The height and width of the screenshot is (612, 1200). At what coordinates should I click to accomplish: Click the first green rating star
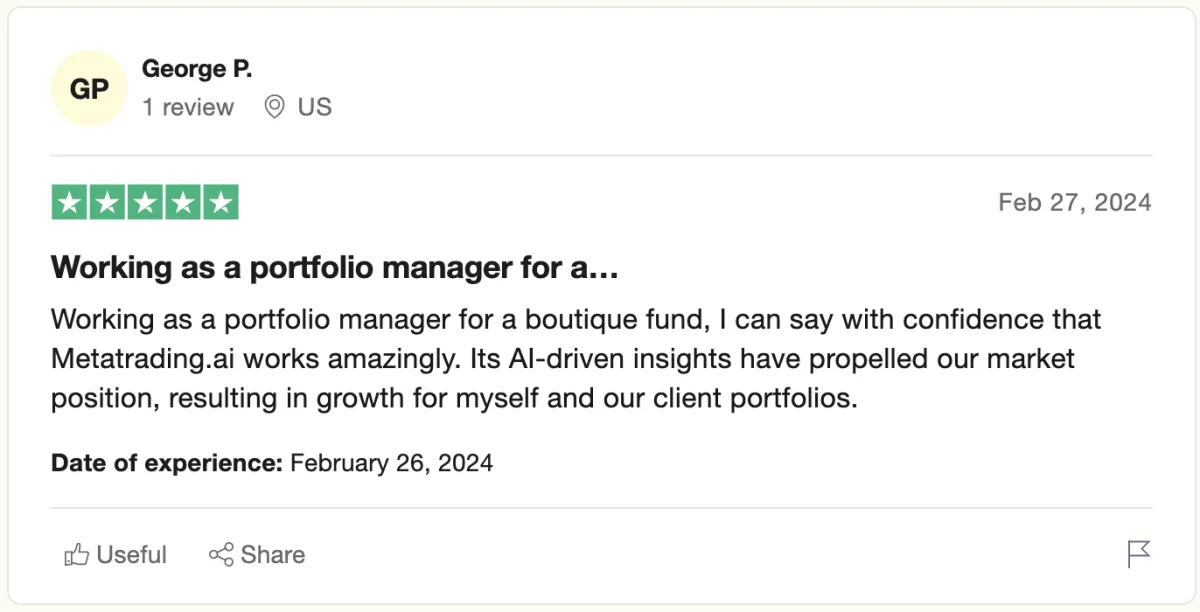[69, 203]
